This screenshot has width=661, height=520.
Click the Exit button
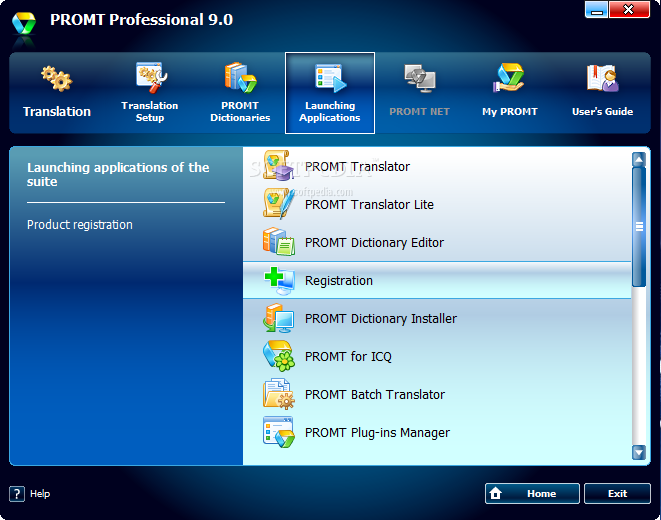(x=617, y=493)
